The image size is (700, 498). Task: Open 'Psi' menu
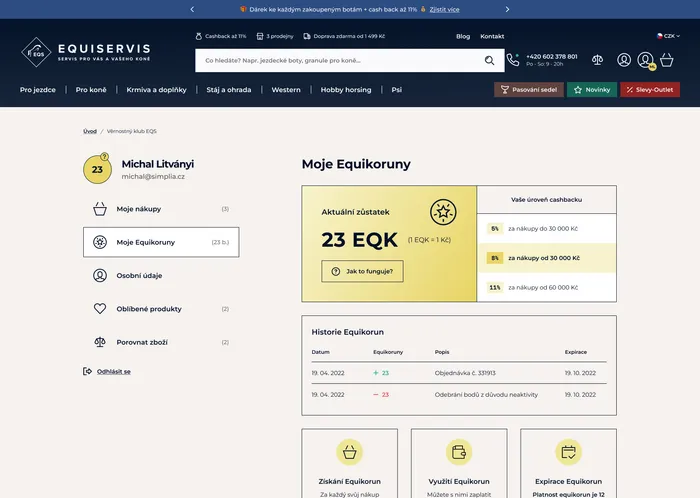pyautogui.click(x=396, y=90)
